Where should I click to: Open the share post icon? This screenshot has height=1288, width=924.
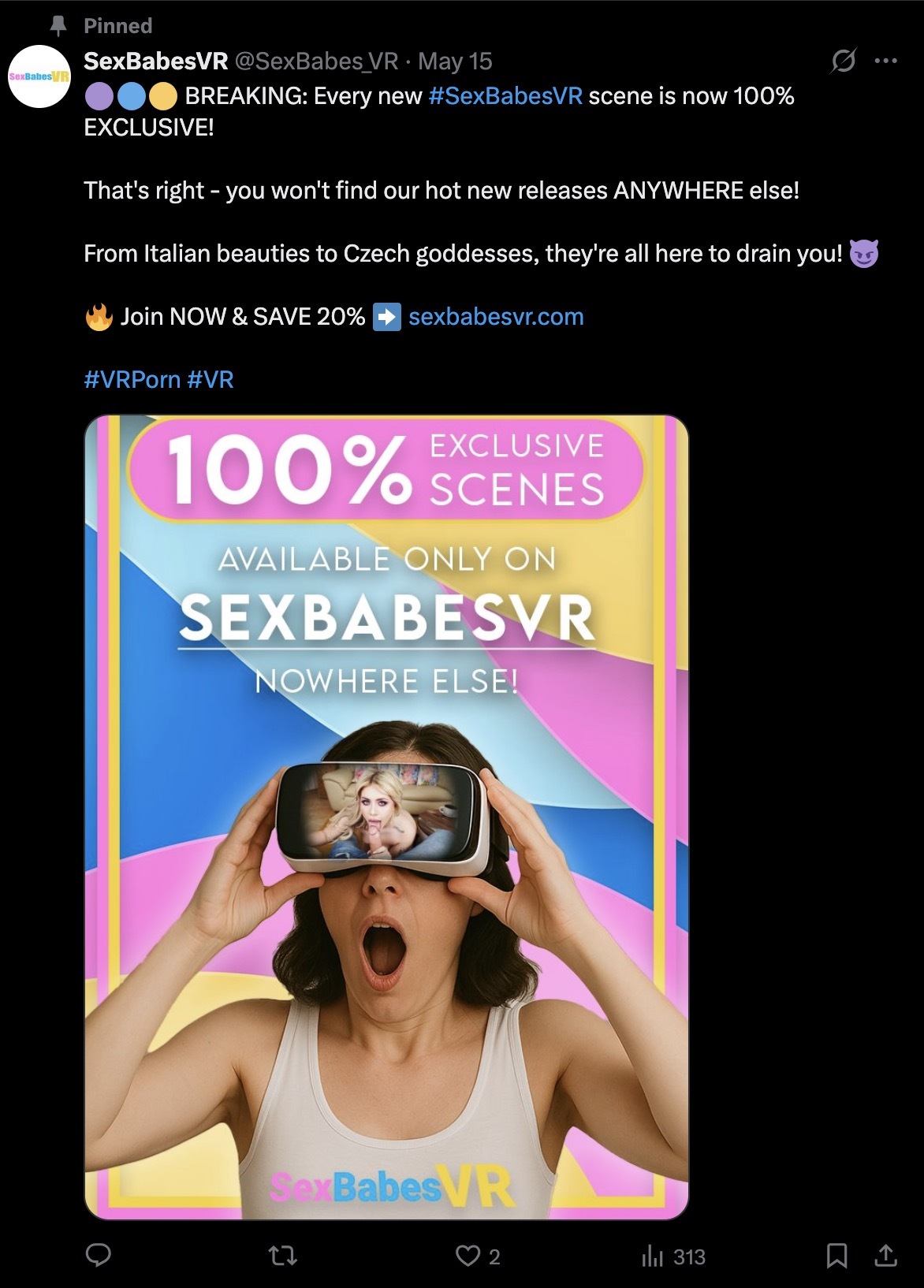pyautogui.click(x=886, y=1255)
